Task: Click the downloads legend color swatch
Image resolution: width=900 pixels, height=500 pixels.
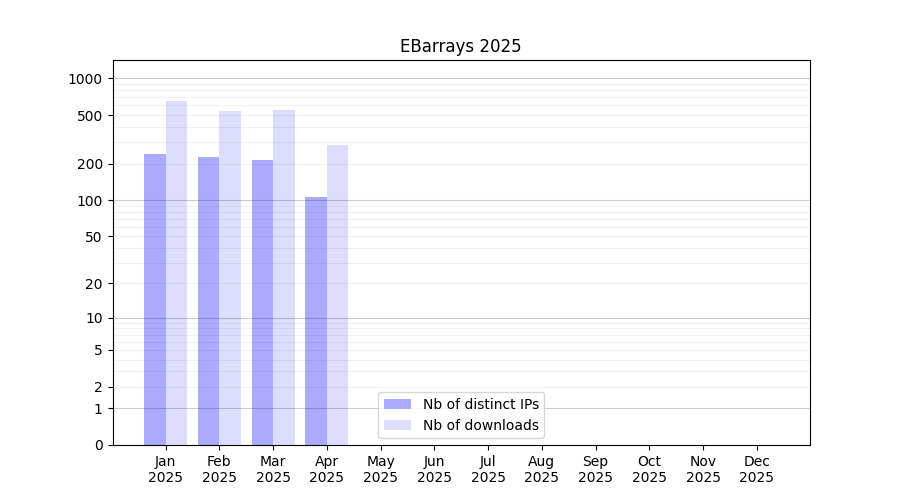Action: coord(398,425)
